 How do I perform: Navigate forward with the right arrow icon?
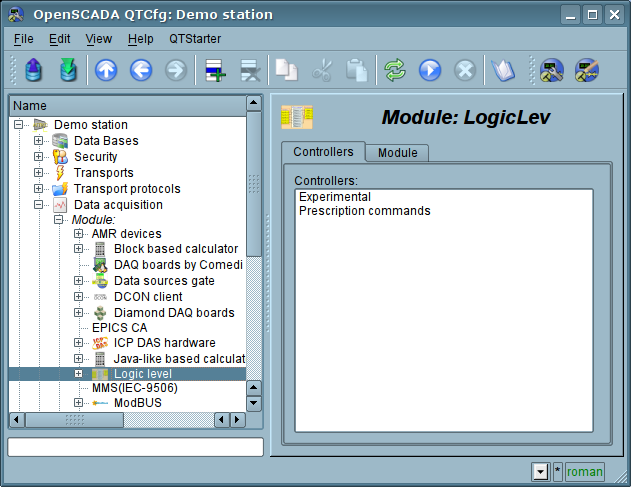[x=176, y=70]
